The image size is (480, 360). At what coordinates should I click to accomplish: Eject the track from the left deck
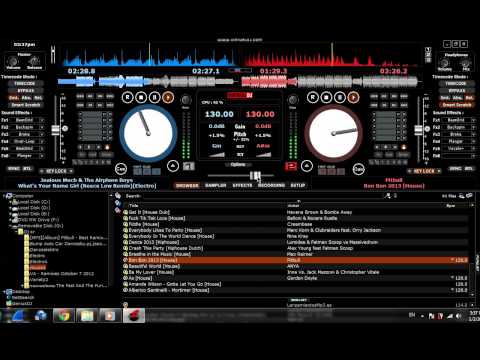[173, 166]
